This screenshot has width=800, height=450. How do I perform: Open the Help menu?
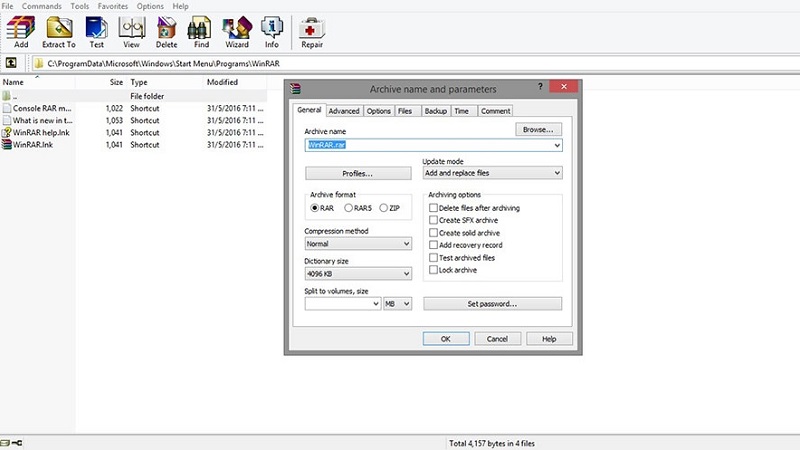pos(181,6)
